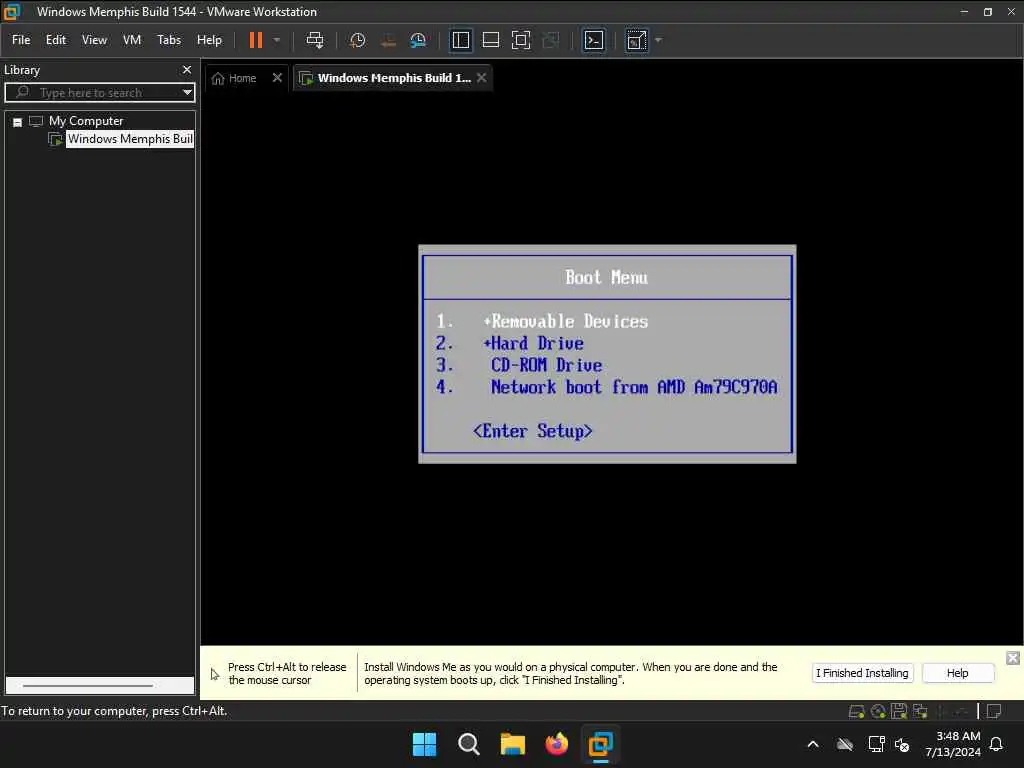Open the Edit menu
The image size is (1024, 768).
(56, 40)
